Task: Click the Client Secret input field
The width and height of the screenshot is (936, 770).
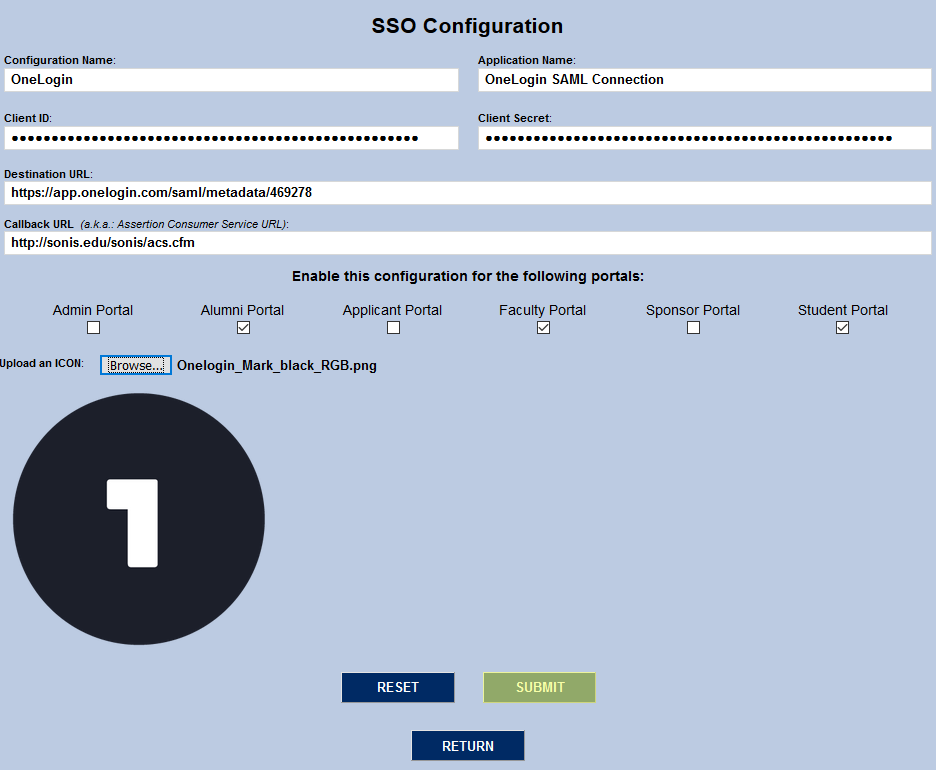Action: [x=704, y=138]
